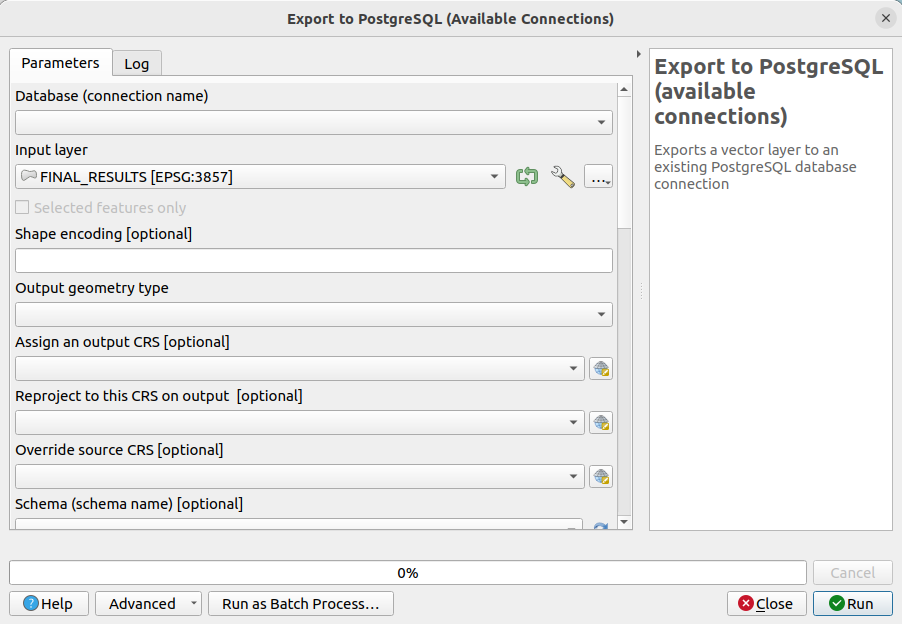The height and width of the screenshot is (624, 902).
Task: Click inside the Shape encoding field
Action: (x=313, y=260)
